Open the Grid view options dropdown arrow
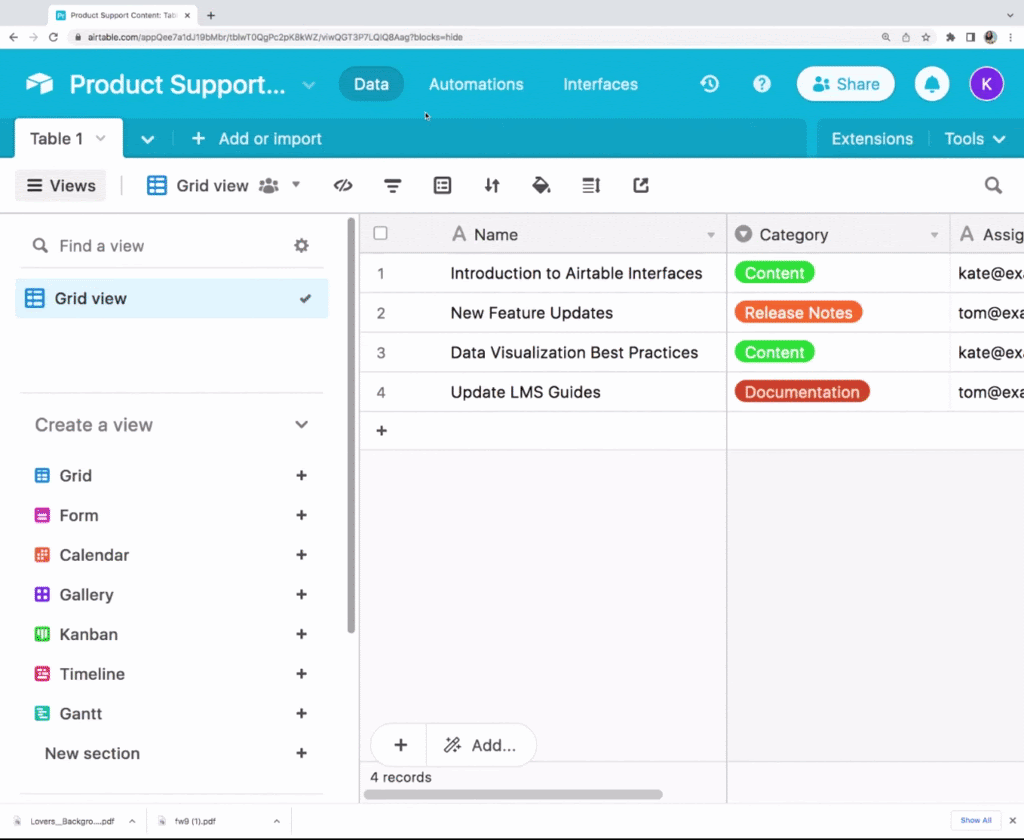This screenshot has height=840, width=1024. 296,185
